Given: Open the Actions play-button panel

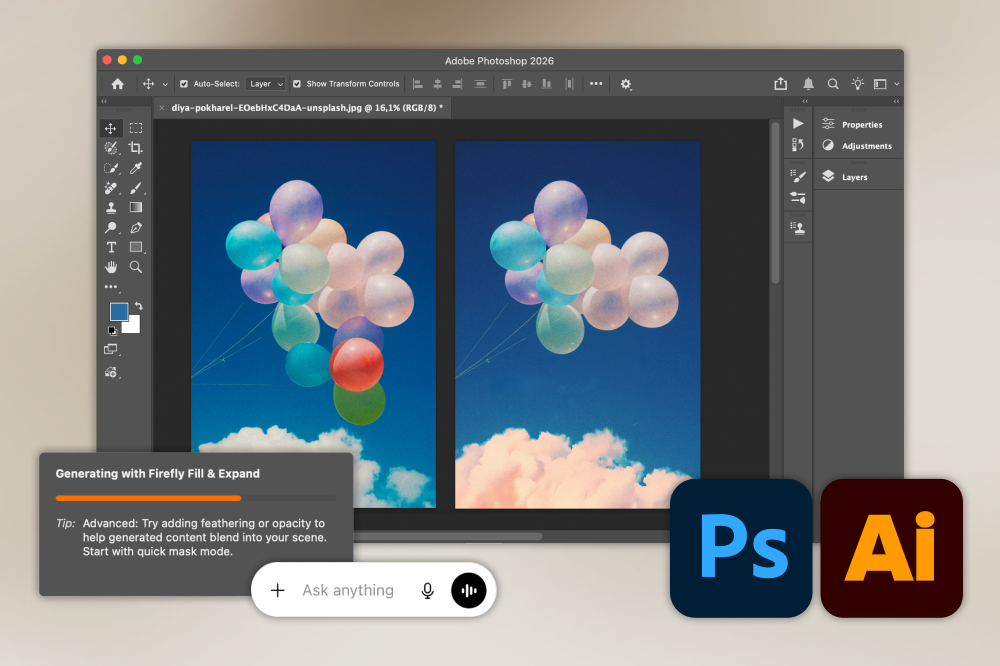Looking at the screenshot, I should (798, 124).
